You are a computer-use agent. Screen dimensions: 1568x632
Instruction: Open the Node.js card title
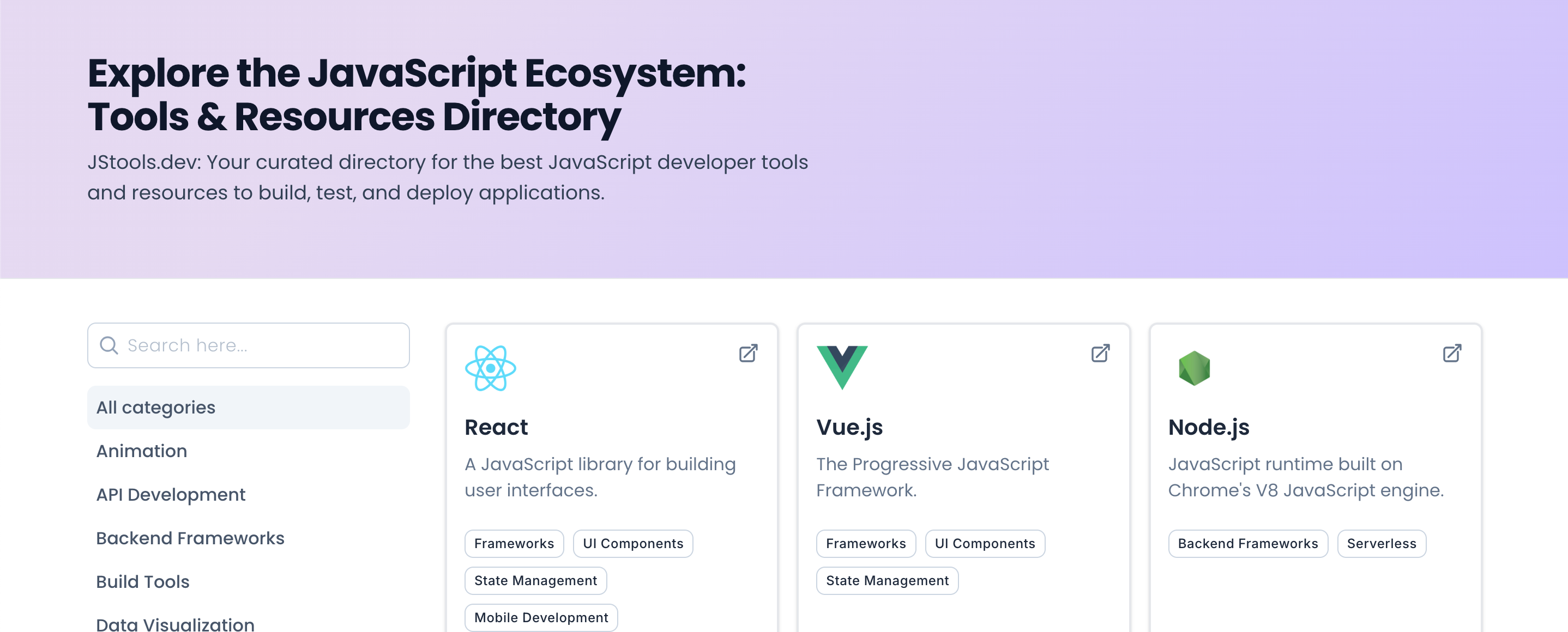1208,428
